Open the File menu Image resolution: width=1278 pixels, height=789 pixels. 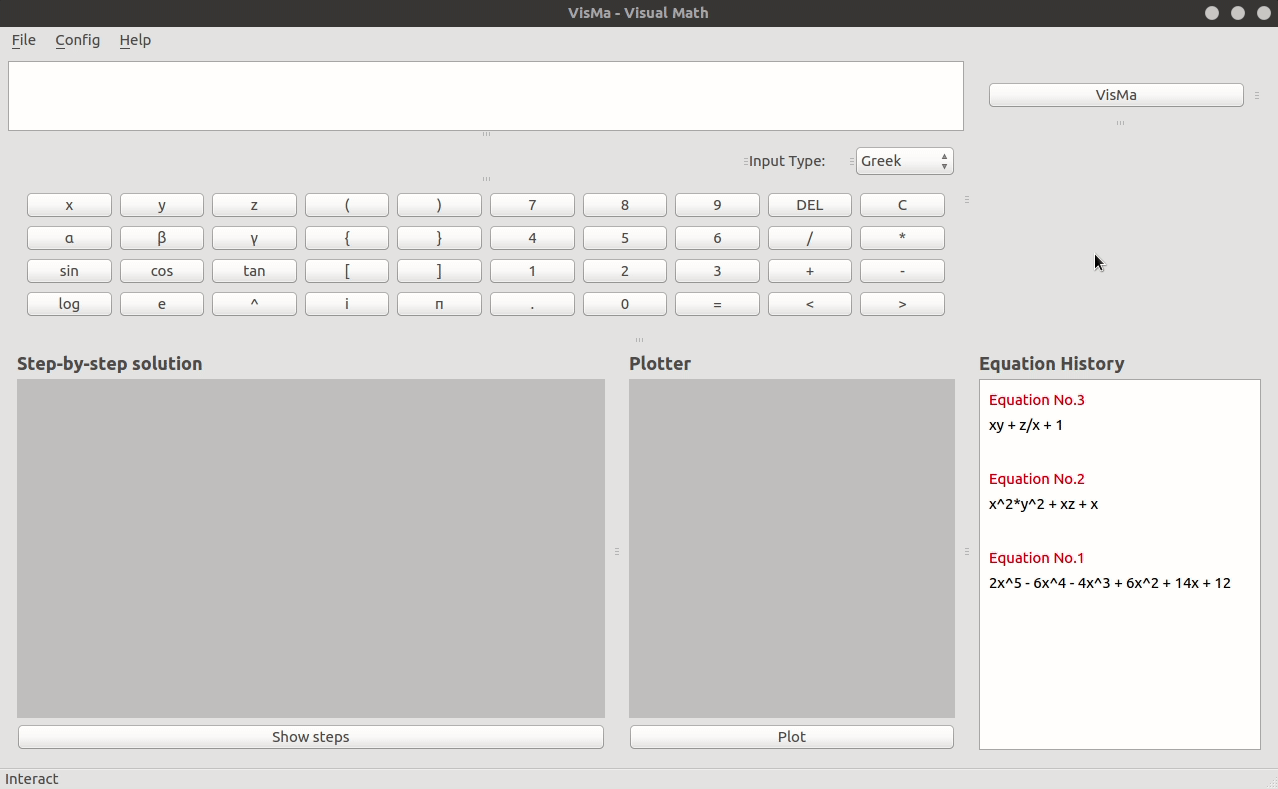24,40
